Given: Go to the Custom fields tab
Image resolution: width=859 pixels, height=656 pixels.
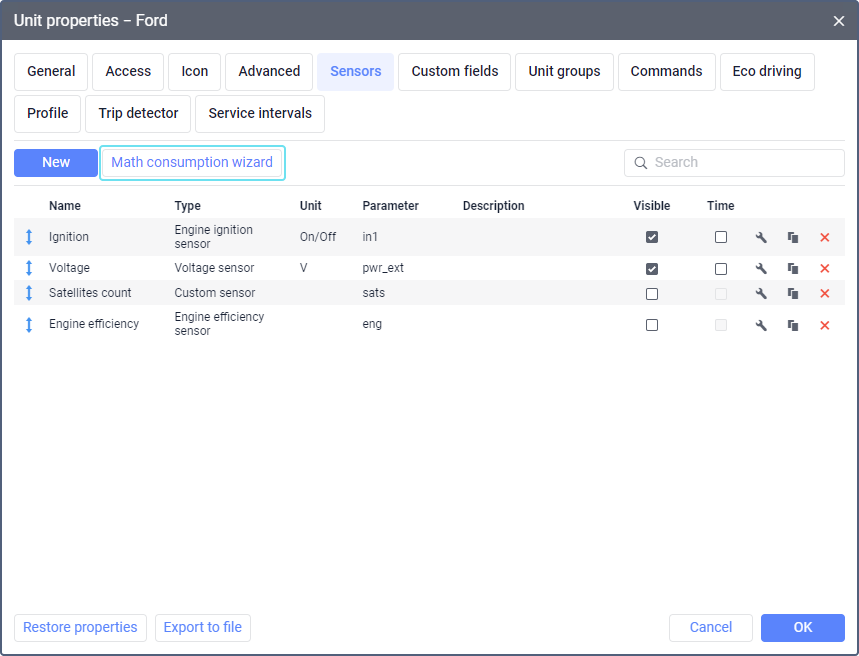Looking at the screenshot, I should [x=455, y=72].
